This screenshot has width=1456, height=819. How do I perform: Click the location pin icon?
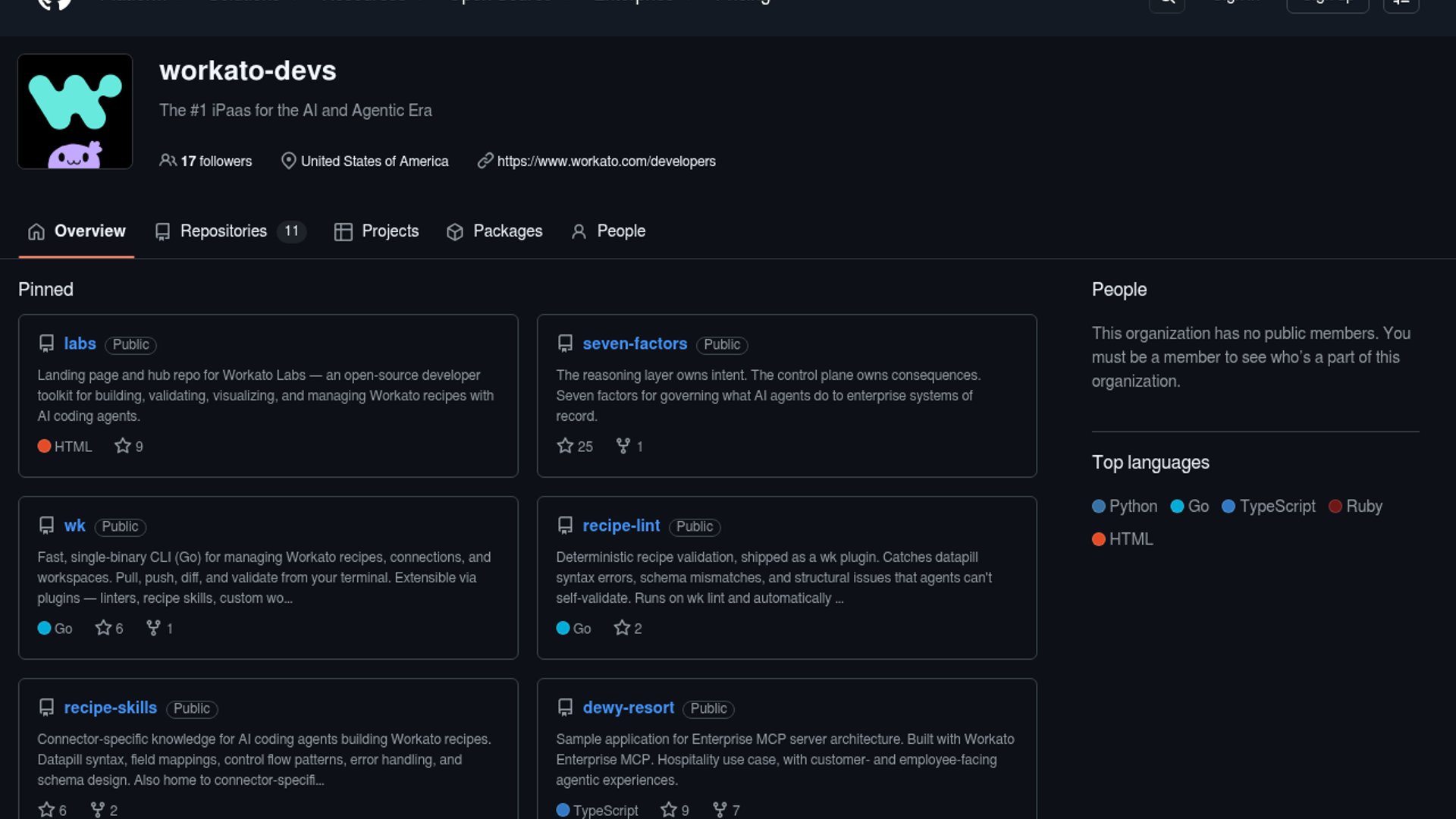tap(288, 161)
